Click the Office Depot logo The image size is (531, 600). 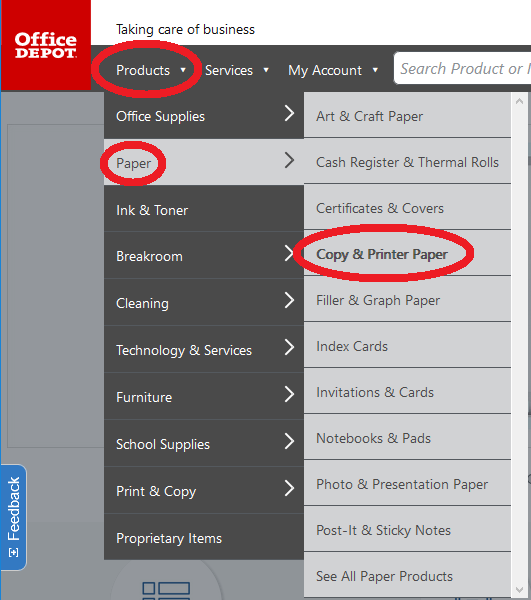point(46,45)
